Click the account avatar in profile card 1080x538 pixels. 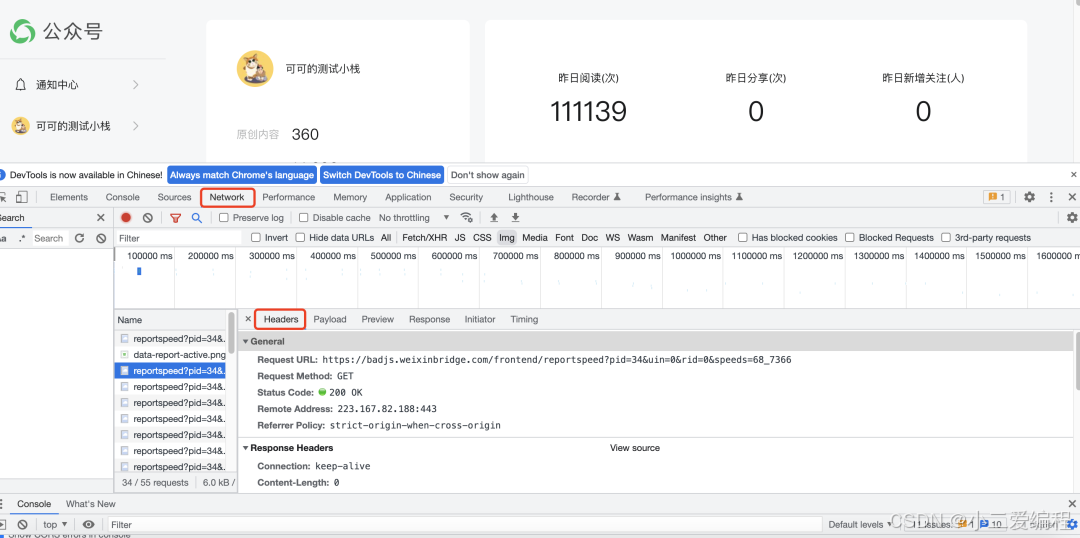pos(255,69)
